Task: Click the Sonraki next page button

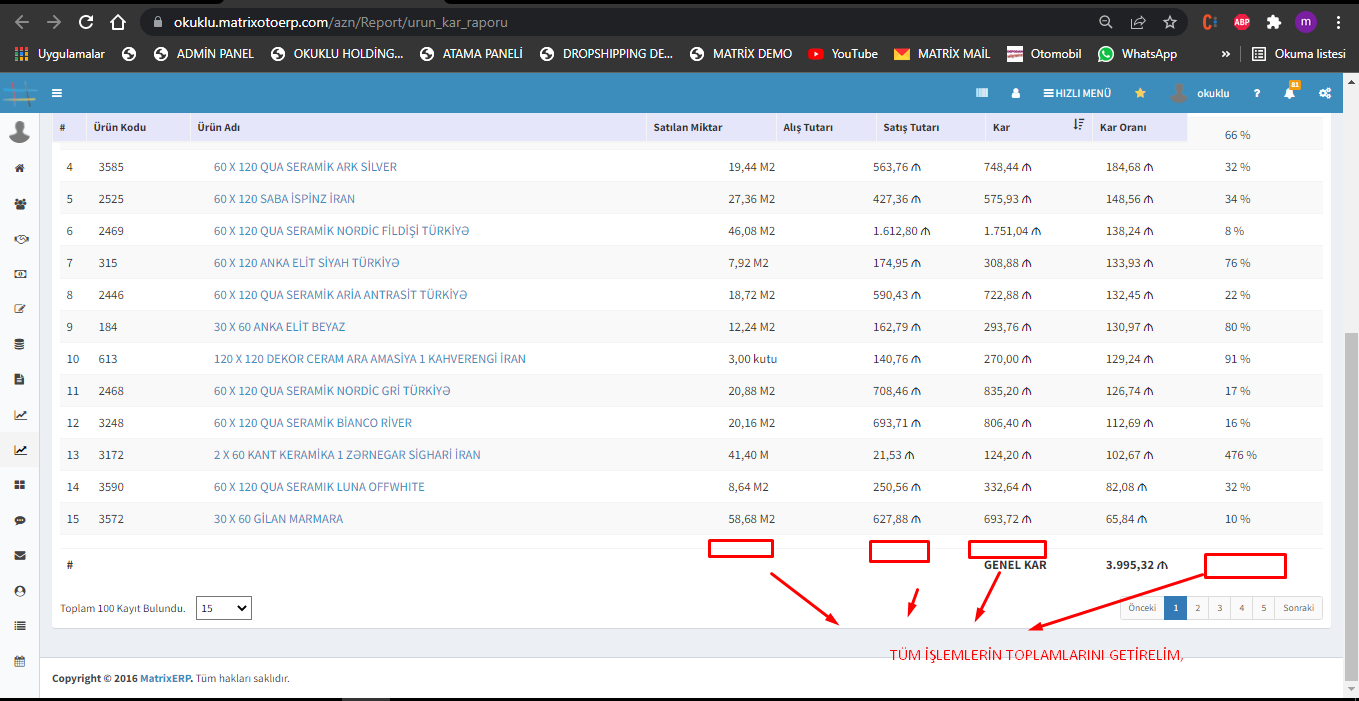Action: (1297, 608)
